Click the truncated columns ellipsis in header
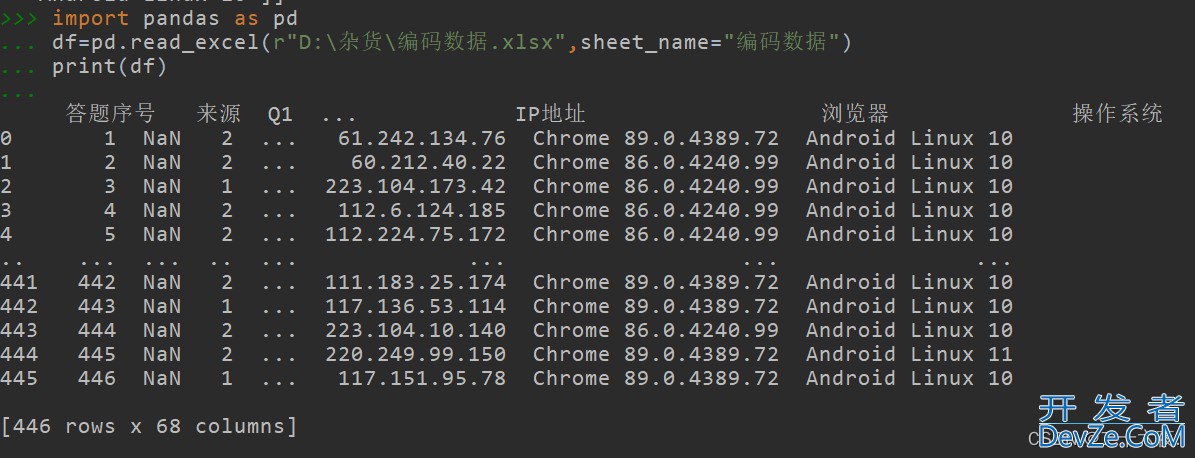 338,116
